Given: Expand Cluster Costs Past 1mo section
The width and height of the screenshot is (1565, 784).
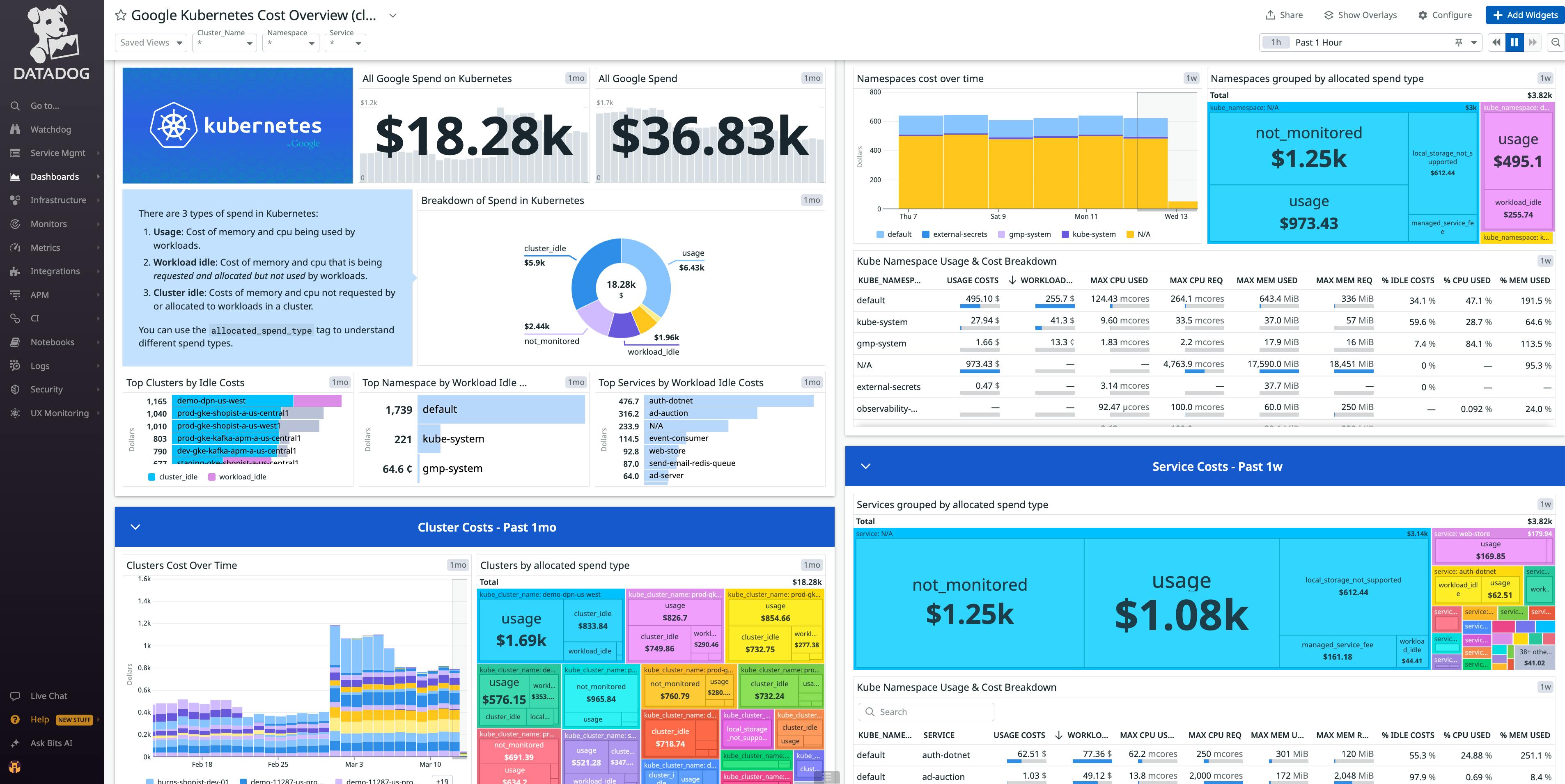Looking at the screenshot, I should [x=133, y=527].
